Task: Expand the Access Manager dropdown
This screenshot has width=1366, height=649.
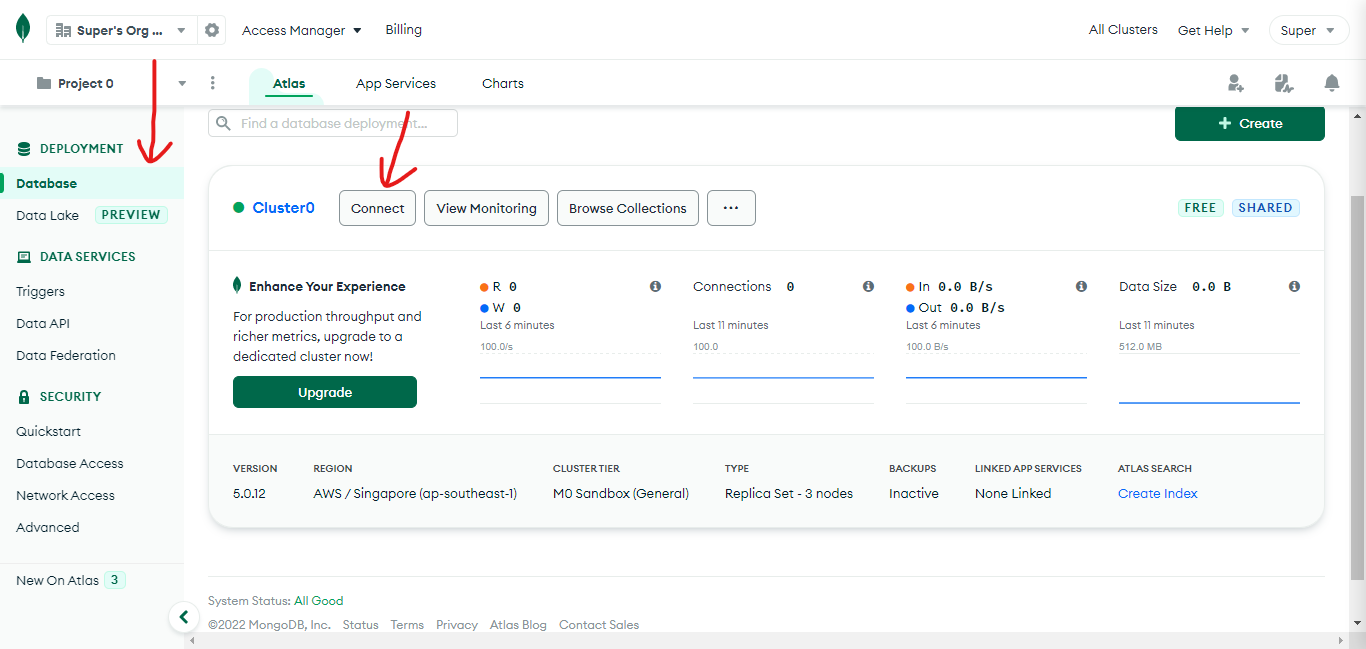Action: 302,30
